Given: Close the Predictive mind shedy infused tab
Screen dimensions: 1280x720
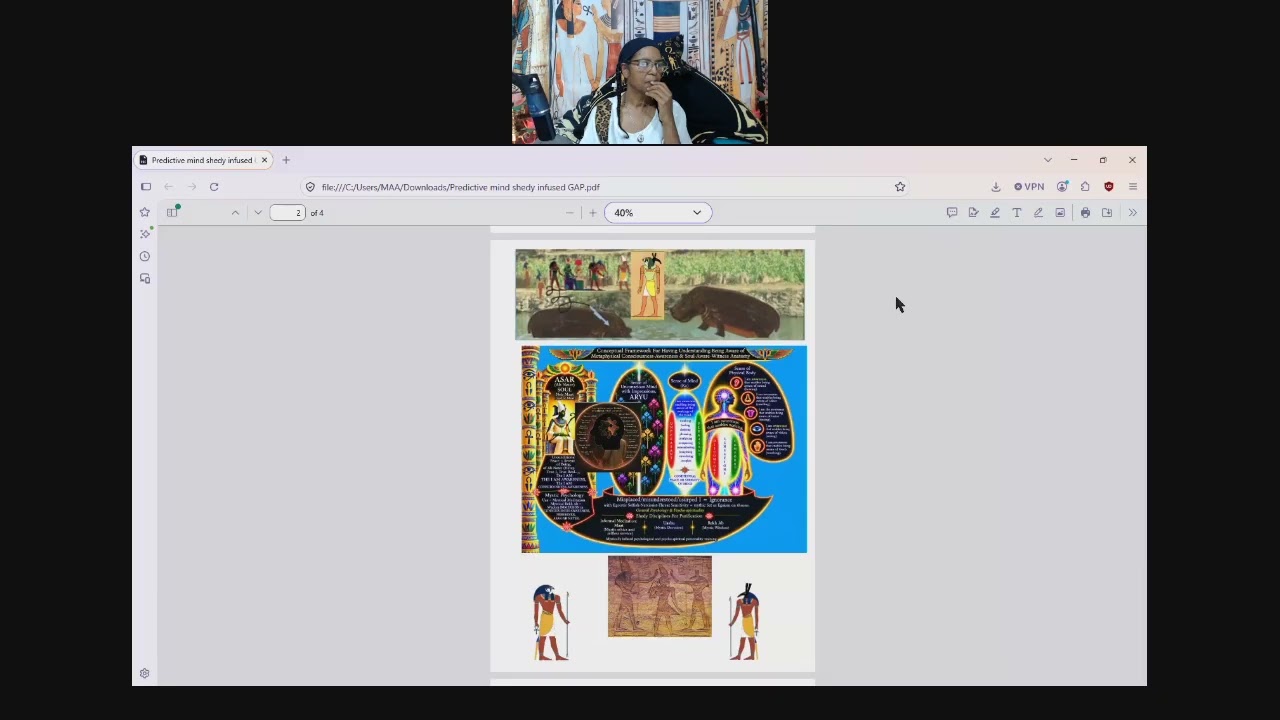Looking at the screenshot, I should (264, 160).
